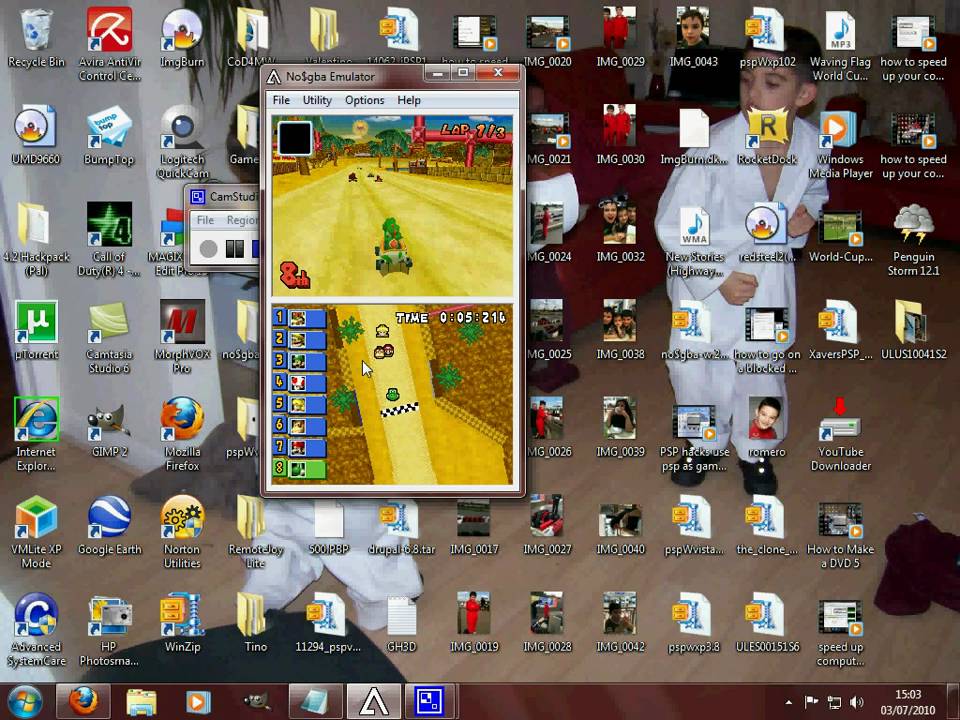The height and width of the screenshot is (720, 960).
Task: Open the File menu in No$gba Emulator
Action: tap(281, 100)
